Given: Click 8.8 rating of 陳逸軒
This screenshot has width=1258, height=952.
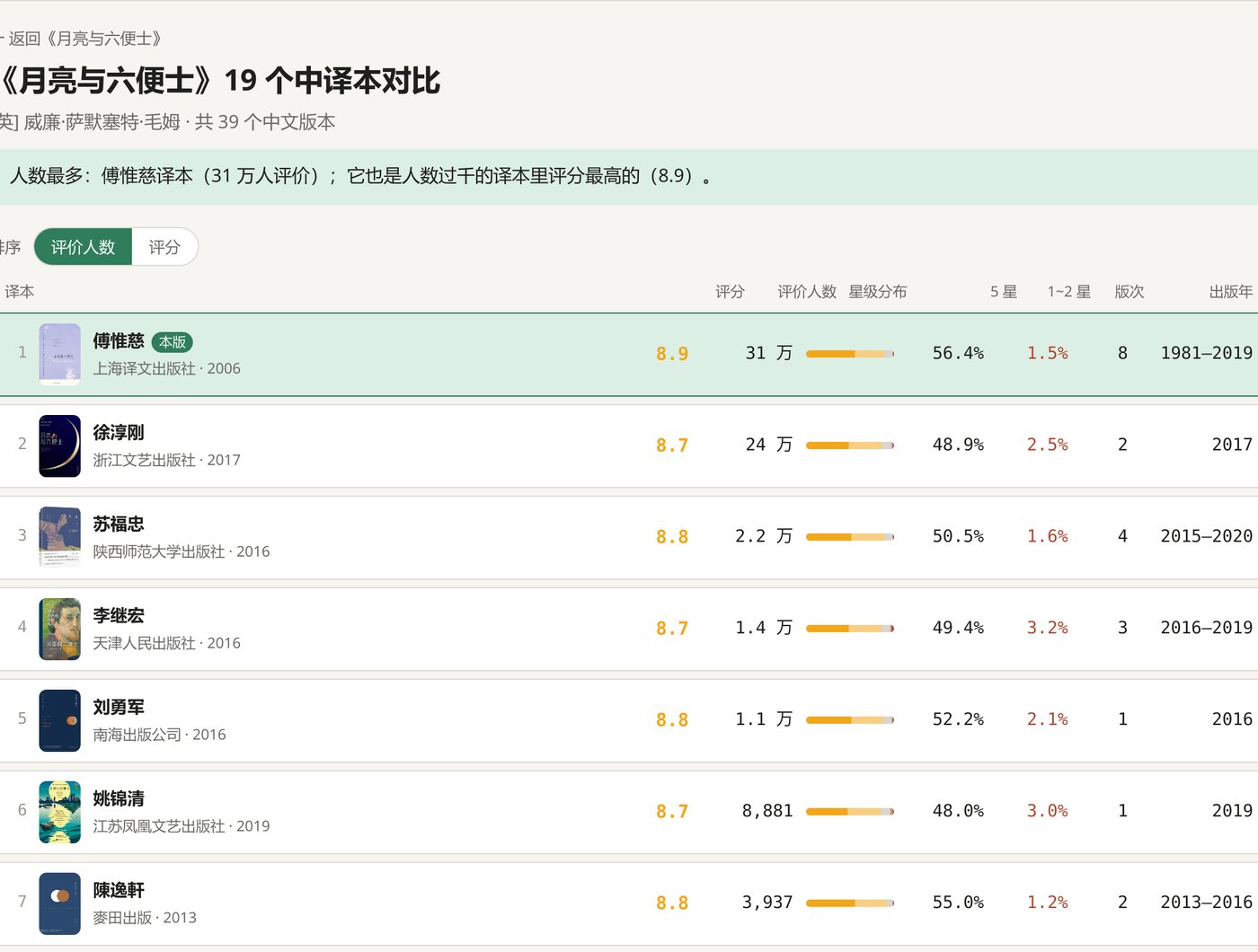Looking at the screenshot, I should [672, 904].
